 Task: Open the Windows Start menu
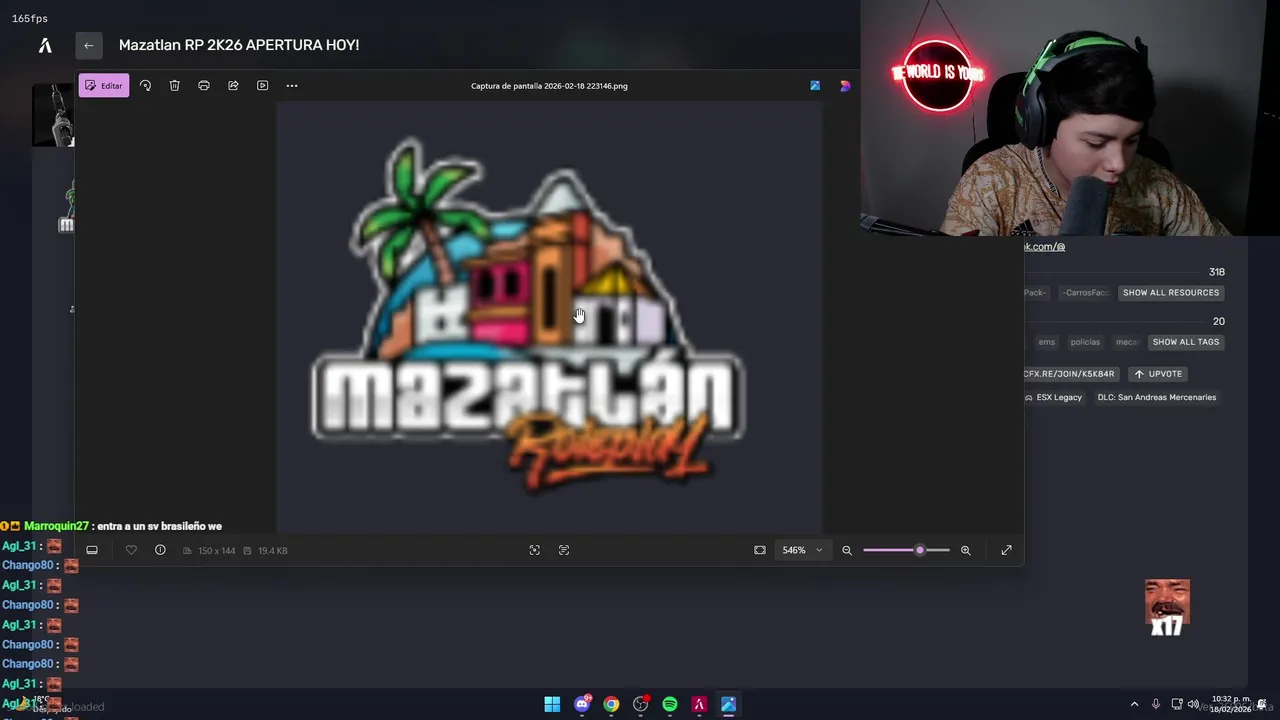[552, 704]
